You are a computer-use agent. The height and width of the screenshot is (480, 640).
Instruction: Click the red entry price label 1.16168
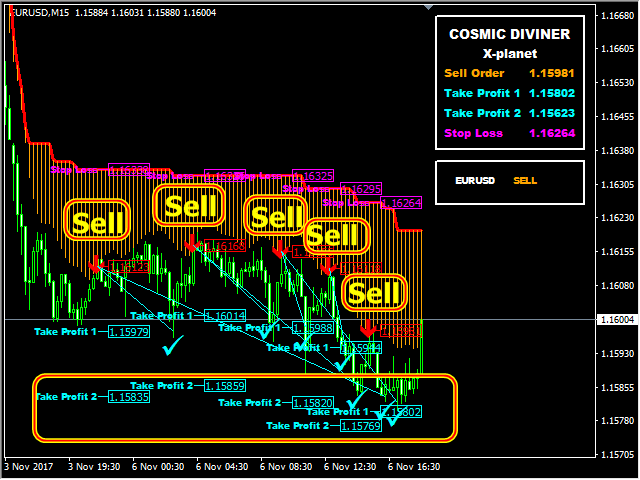click(225, 246)
